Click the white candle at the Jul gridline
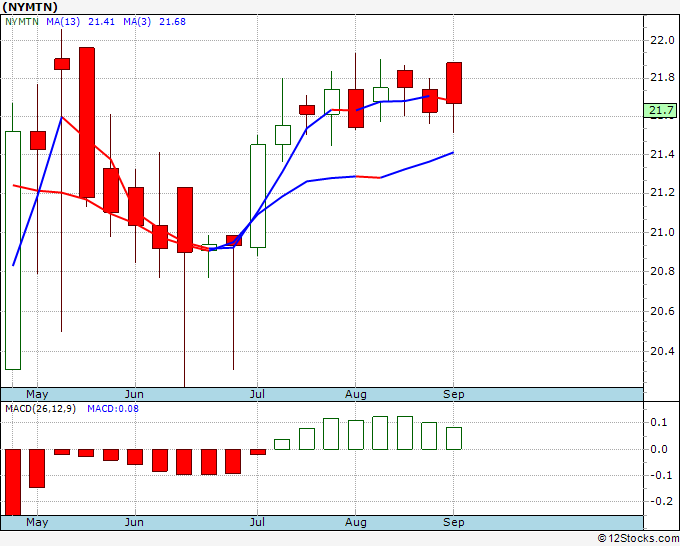 (x=258, y=196)
